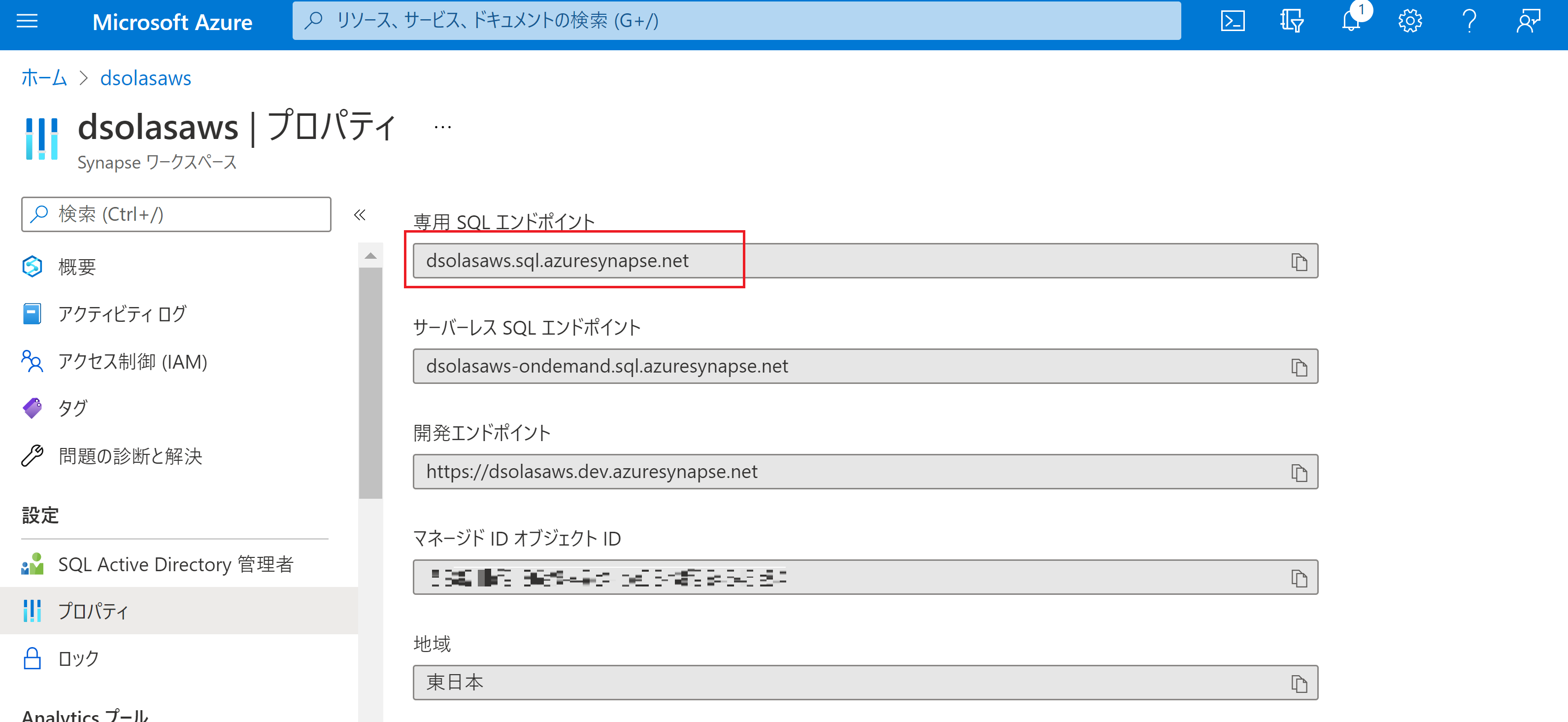Image resolution: width=1568 pixels, height=722 pixels.
Task: Click the dsolasaws breadcrumb link
Action: click(145, 78)
